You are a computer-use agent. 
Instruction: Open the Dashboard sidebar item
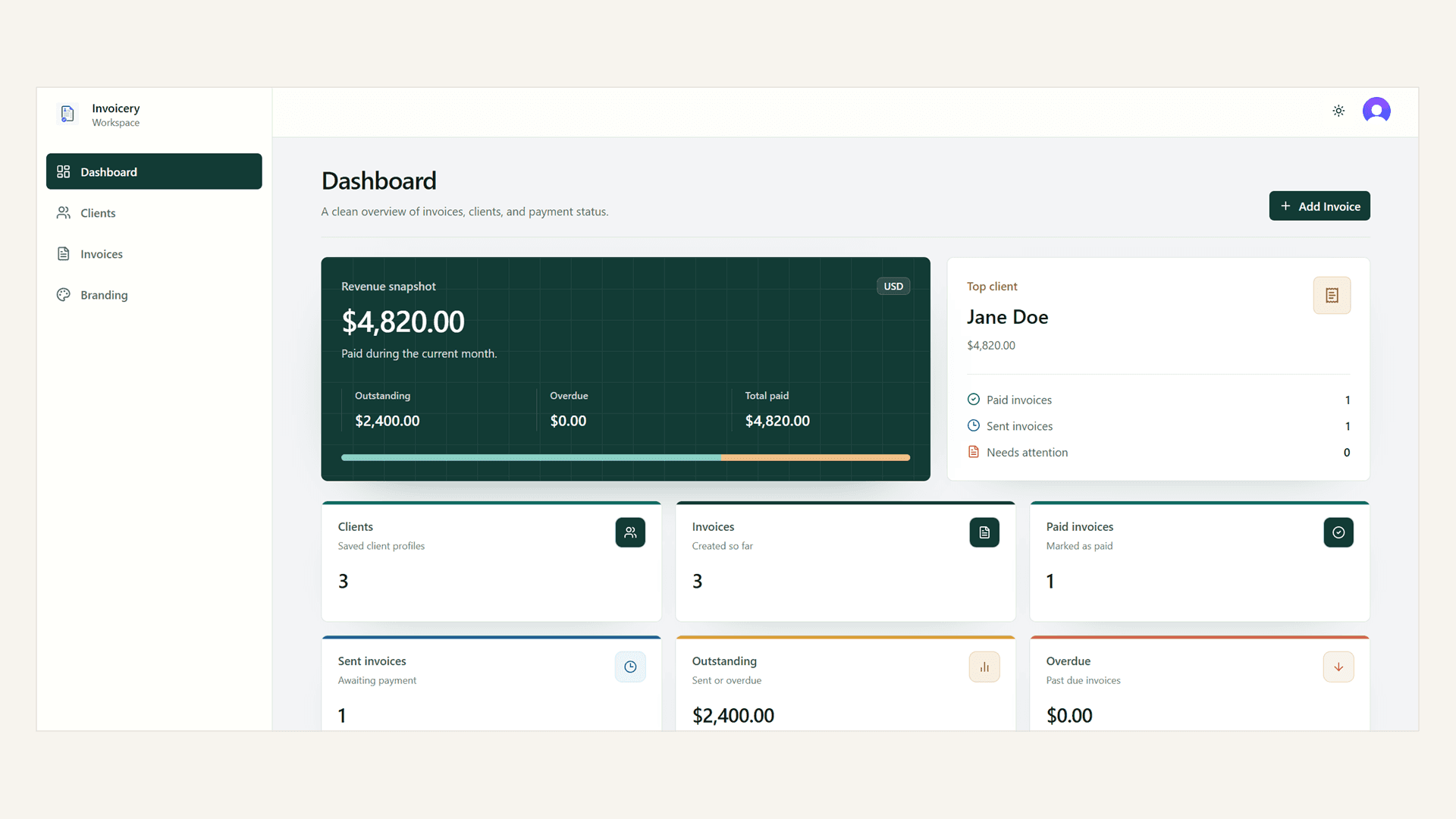(154, 171)
